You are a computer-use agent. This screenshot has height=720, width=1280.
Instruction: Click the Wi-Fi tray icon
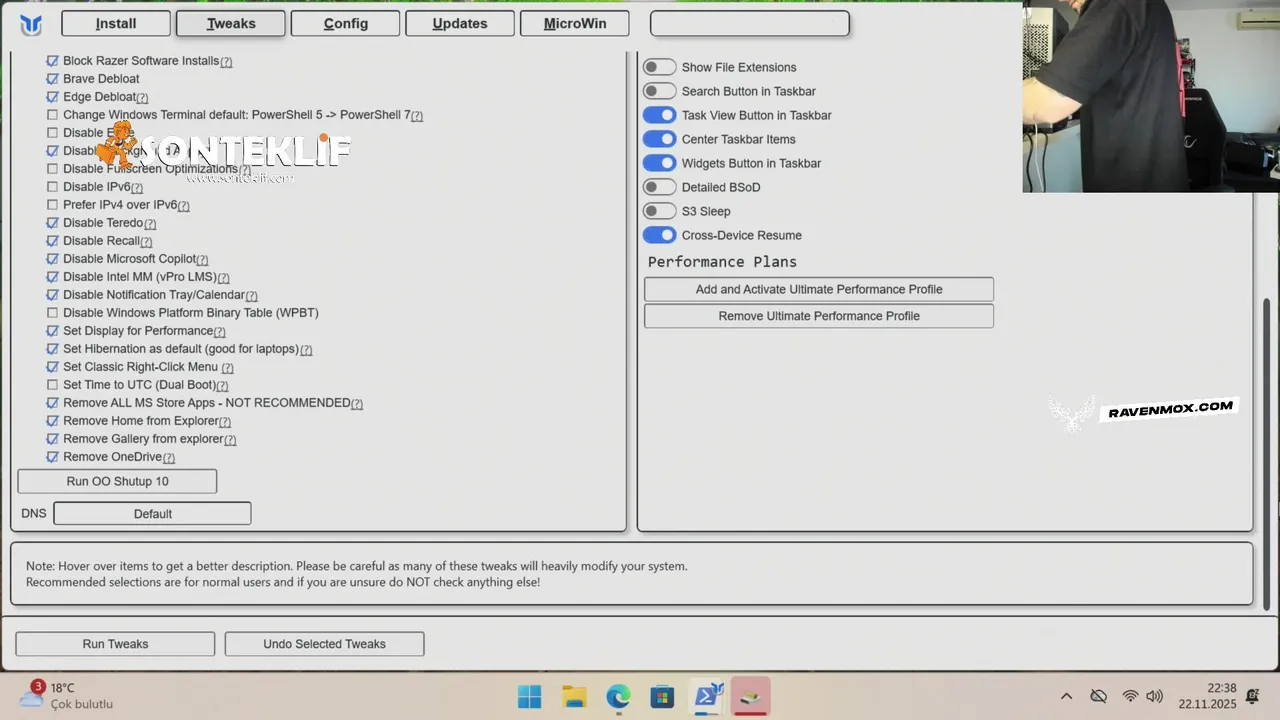(x=1130, y=696)
